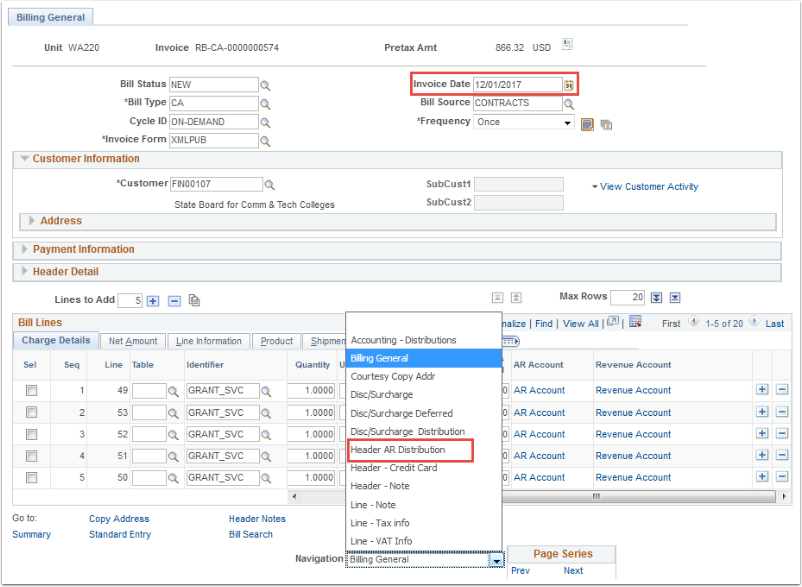Click the Max Rows input field
This screenshot has height=587, width=802.
[628, 297]
